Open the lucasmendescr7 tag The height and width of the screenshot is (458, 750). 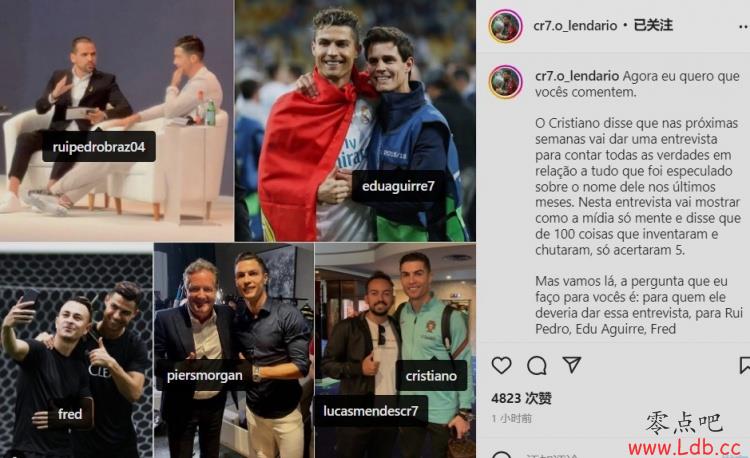click(371, 411)
